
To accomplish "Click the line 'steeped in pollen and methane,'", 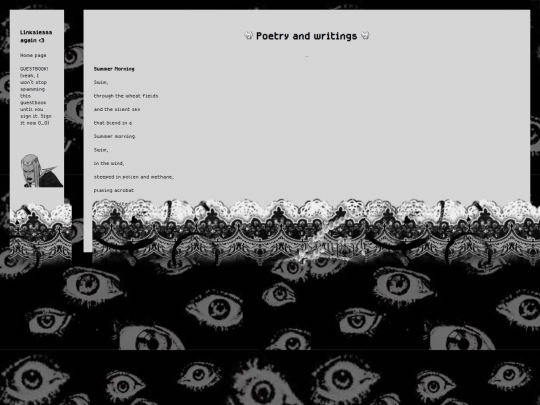I will click(x=134, y=177).
